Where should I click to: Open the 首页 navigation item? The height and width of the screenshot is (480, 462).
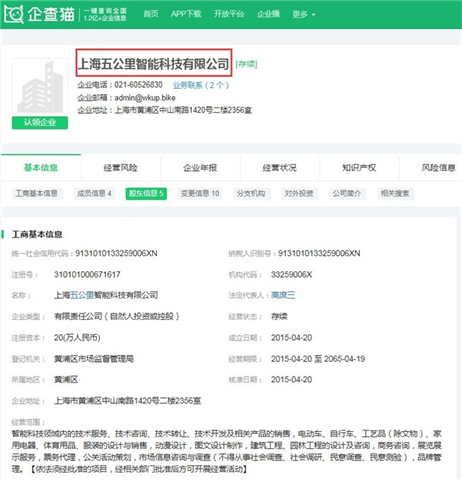(x=151, y=14)
